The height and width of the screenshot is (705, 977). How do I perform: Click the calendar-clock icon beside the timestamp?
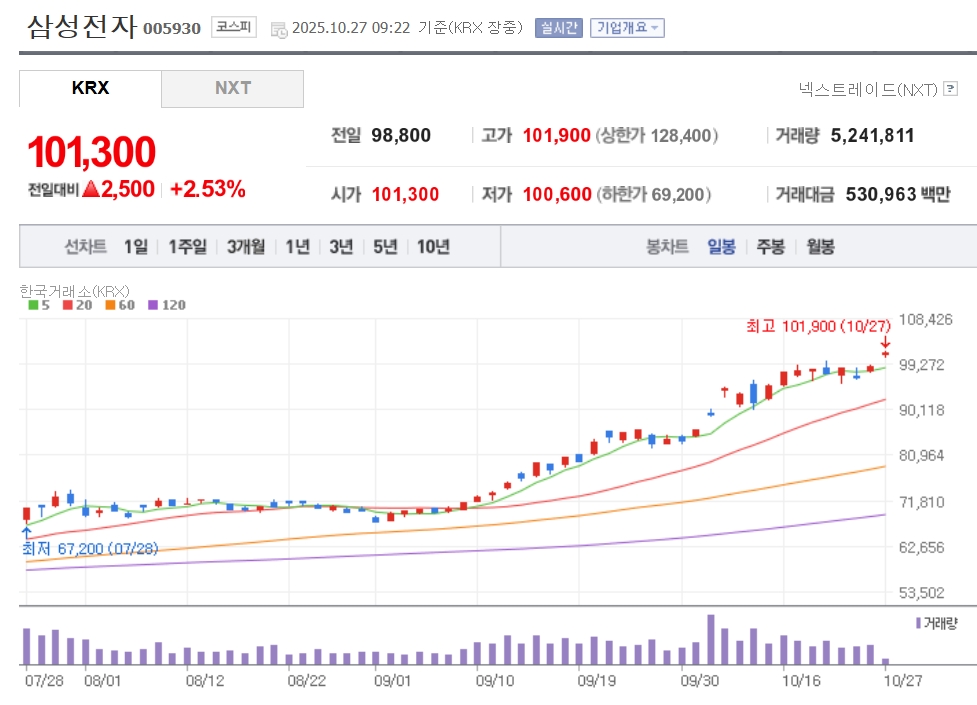(x=279, y=29)
